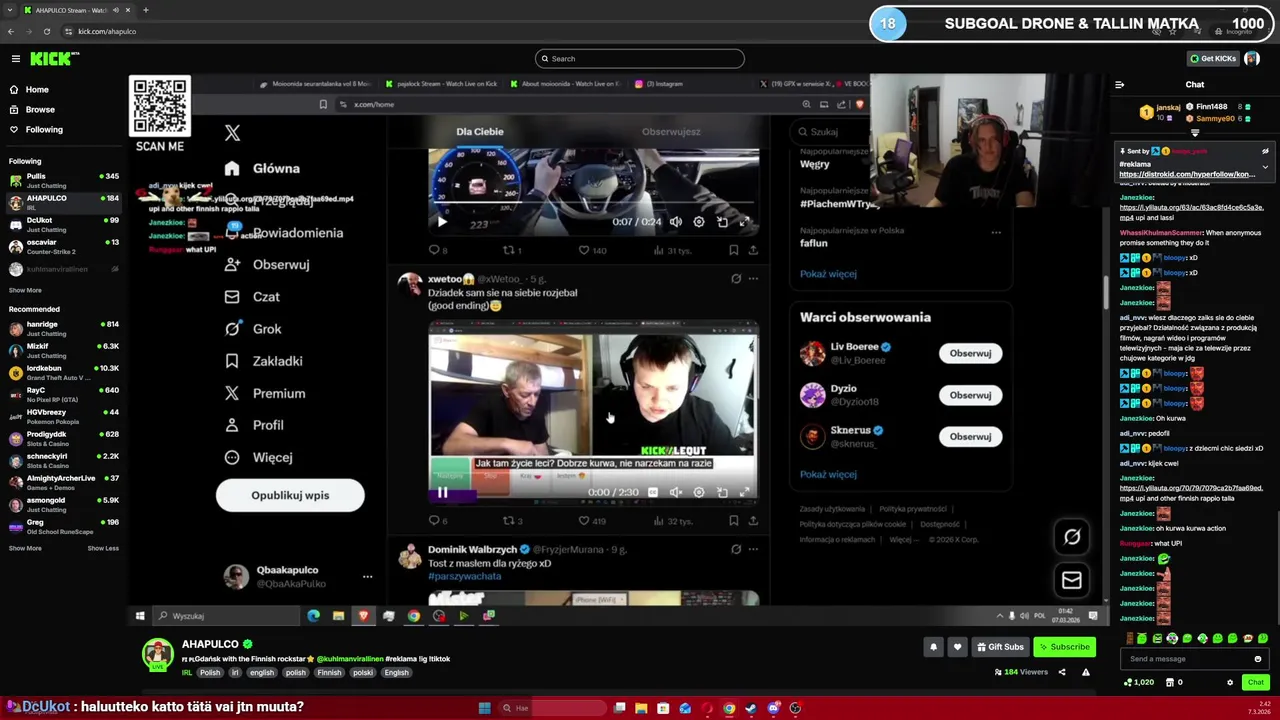Screen dimensions: 1280x720
Task: Toggle captions on xwetoo video
Action: coord(653,492)
